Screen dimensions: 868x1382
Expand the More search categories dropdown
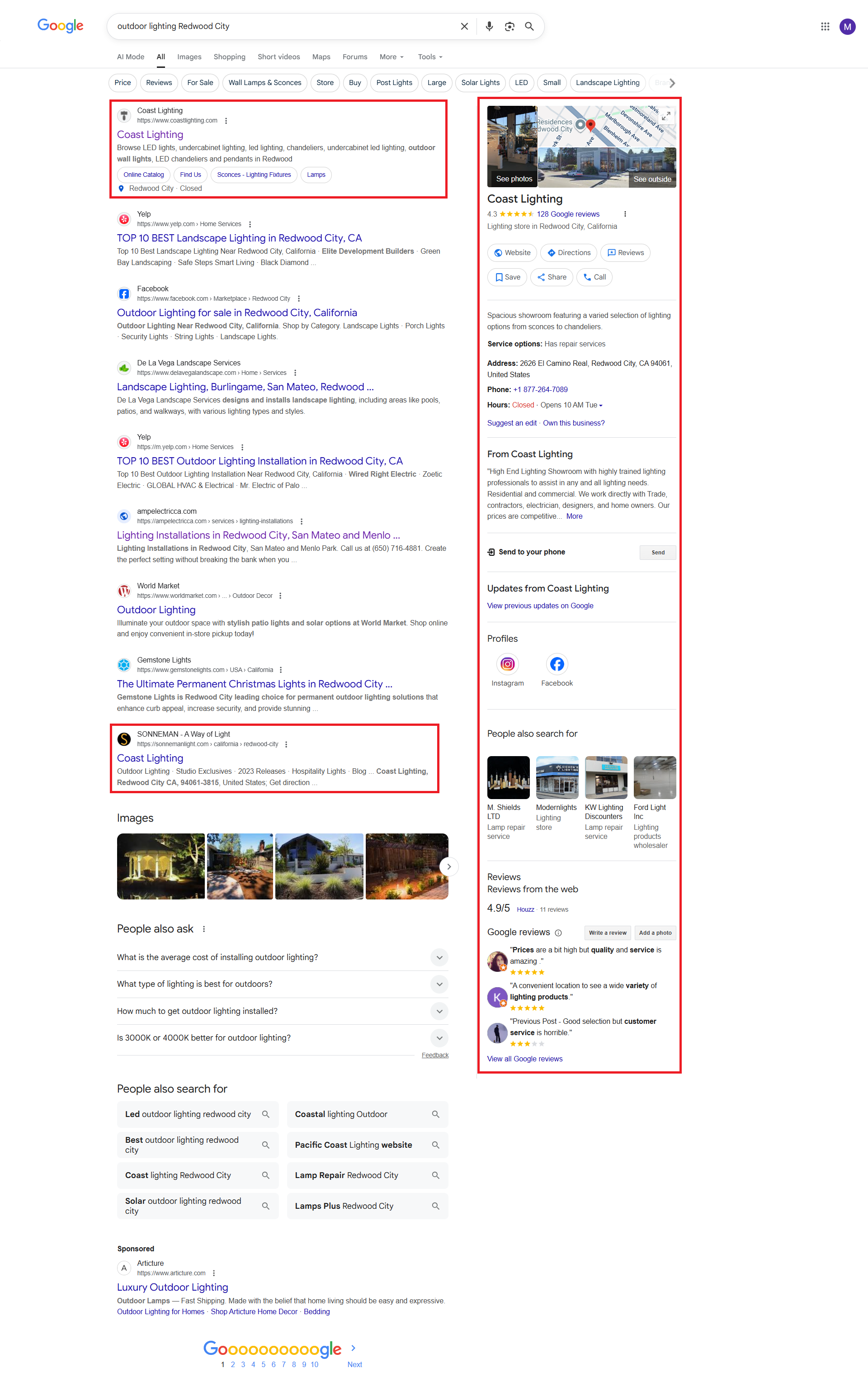tap(392, 57)
